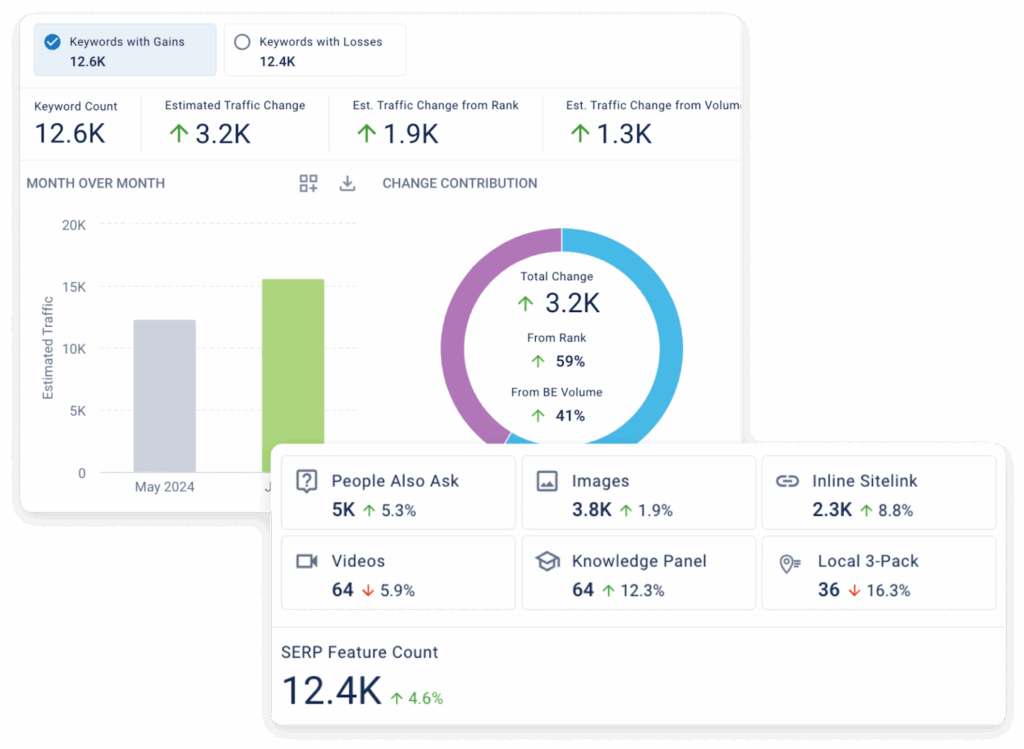Open the Estimated Traffic Change metric
Image resolution: width=1024 pixels, height=749 pixels.
[234, 122]
